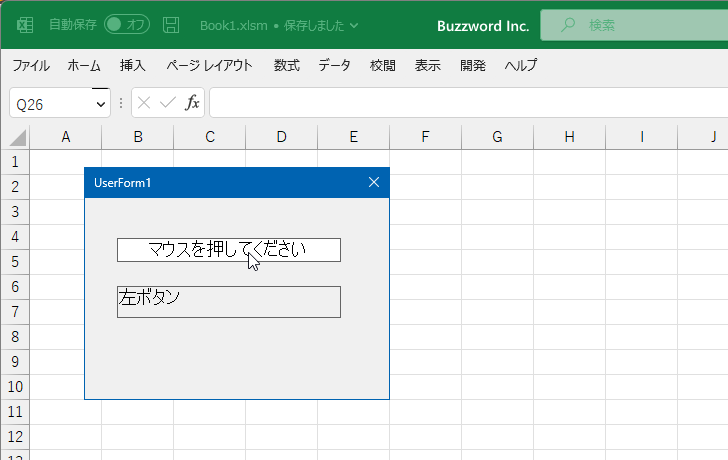Viewport: 728px width, 460px height.
Task: Select column C header
Action: click(209, 137)
